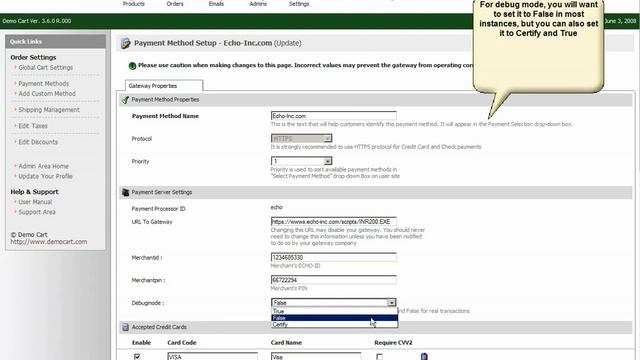The image size is (640, 360).
Task: Click the Payment Method Setup page icon
Action: tap(125, 43)
